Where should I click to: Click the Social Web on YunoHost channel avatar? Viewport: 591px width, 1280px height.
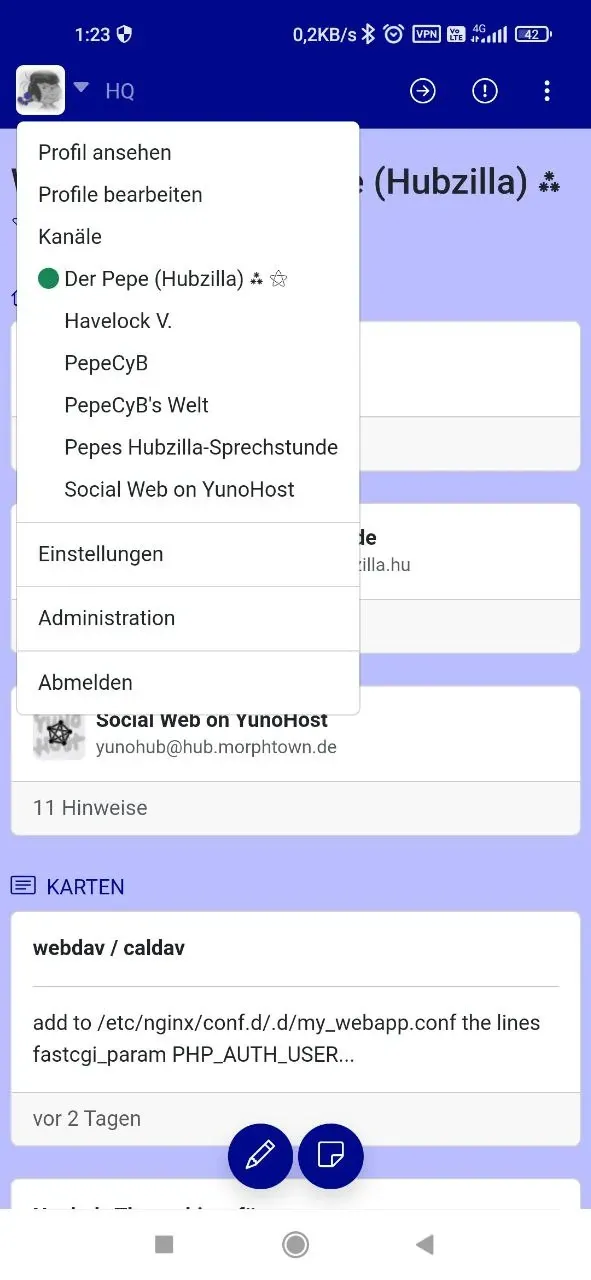click(x=58, y=735)
